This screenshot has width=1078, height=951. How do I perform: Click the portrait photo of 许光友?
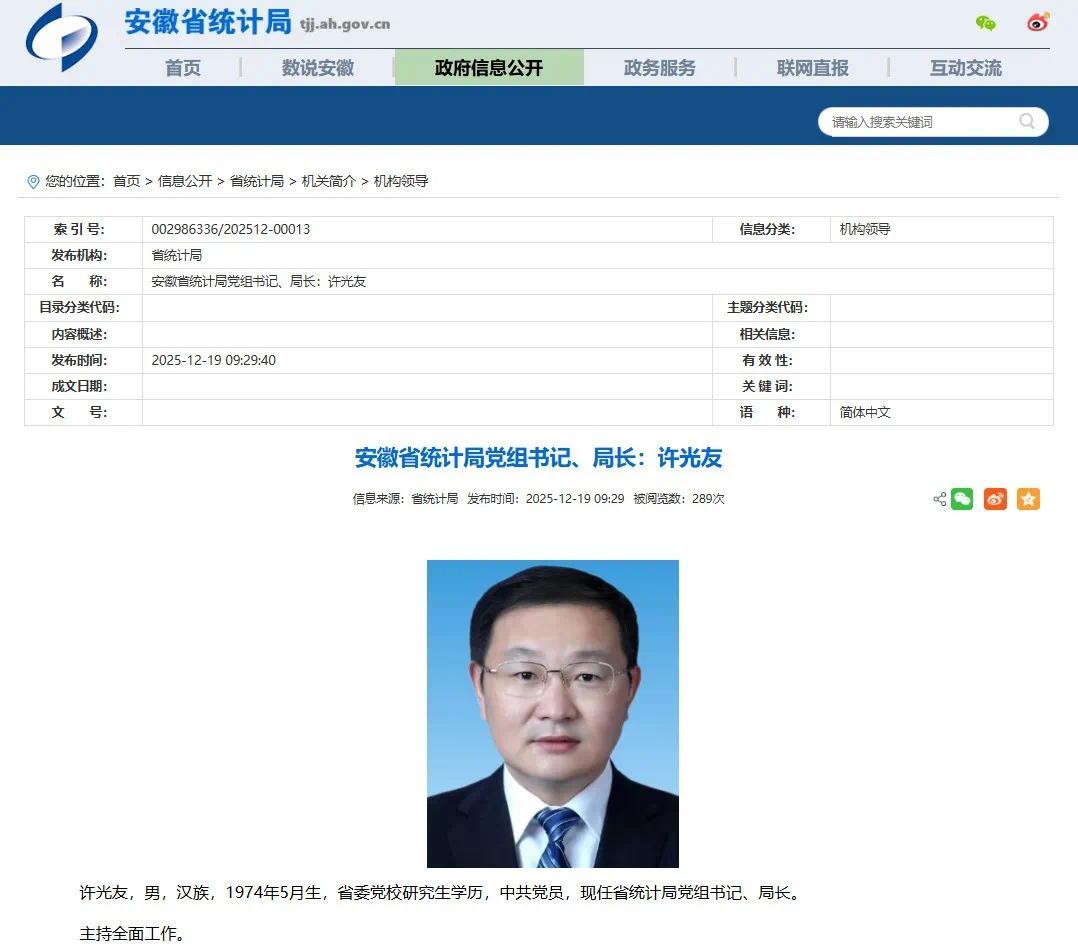click(553, 712)
